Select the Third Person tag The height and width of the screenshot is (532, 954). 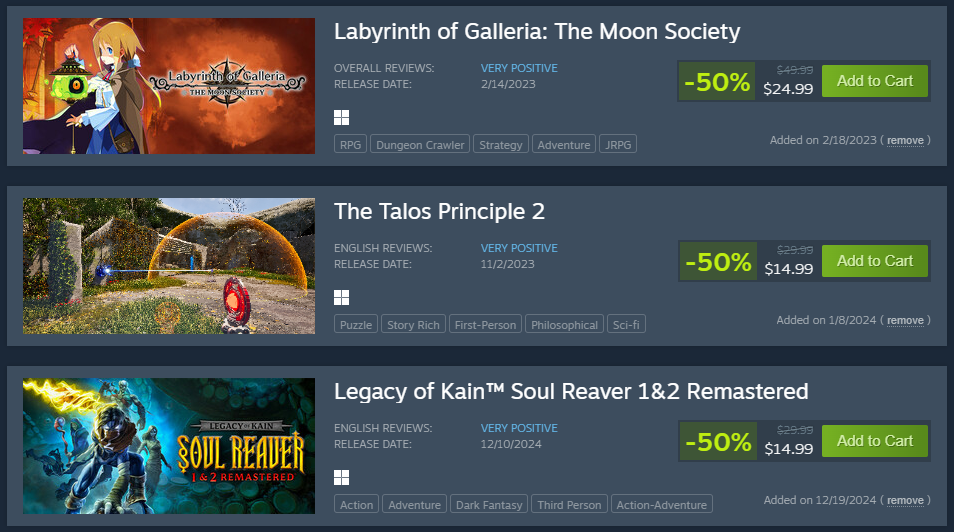click(569, 505)
